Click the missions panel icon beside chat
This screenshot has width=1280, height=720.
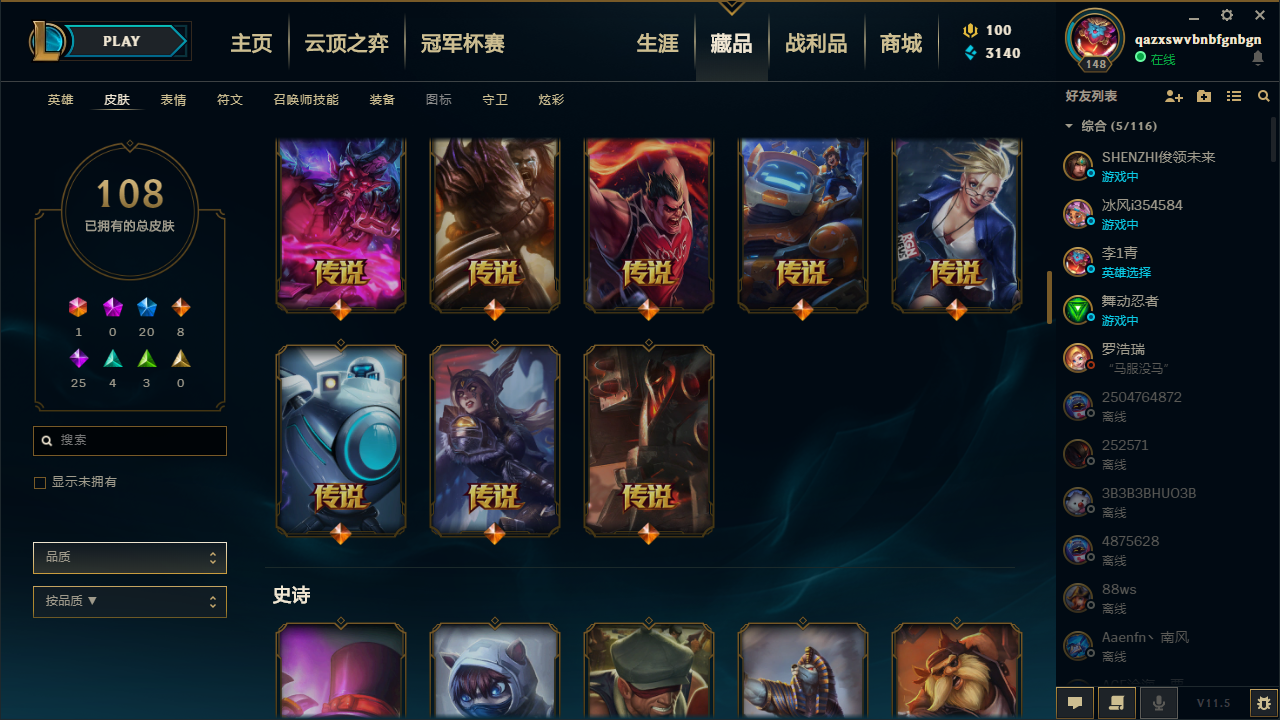pos(1117,703)
